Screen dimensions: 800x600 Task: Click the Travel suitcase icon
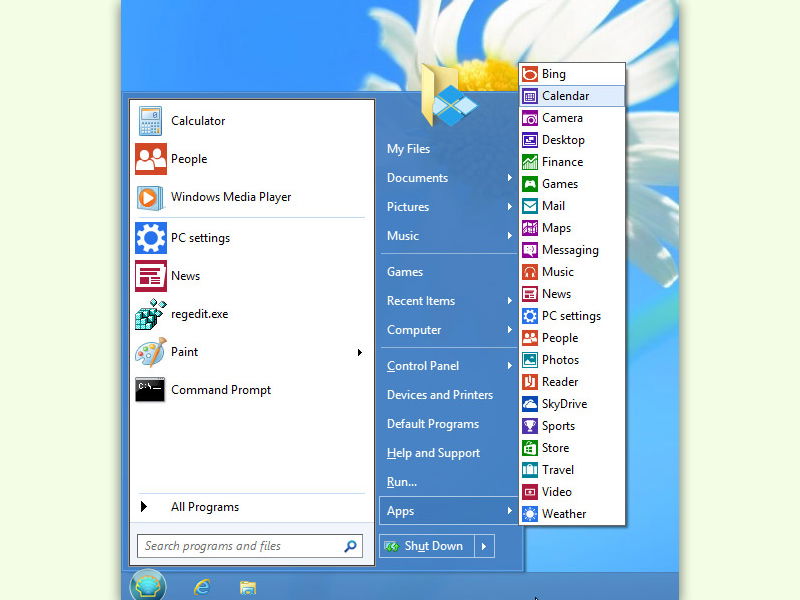click(530, 470)
